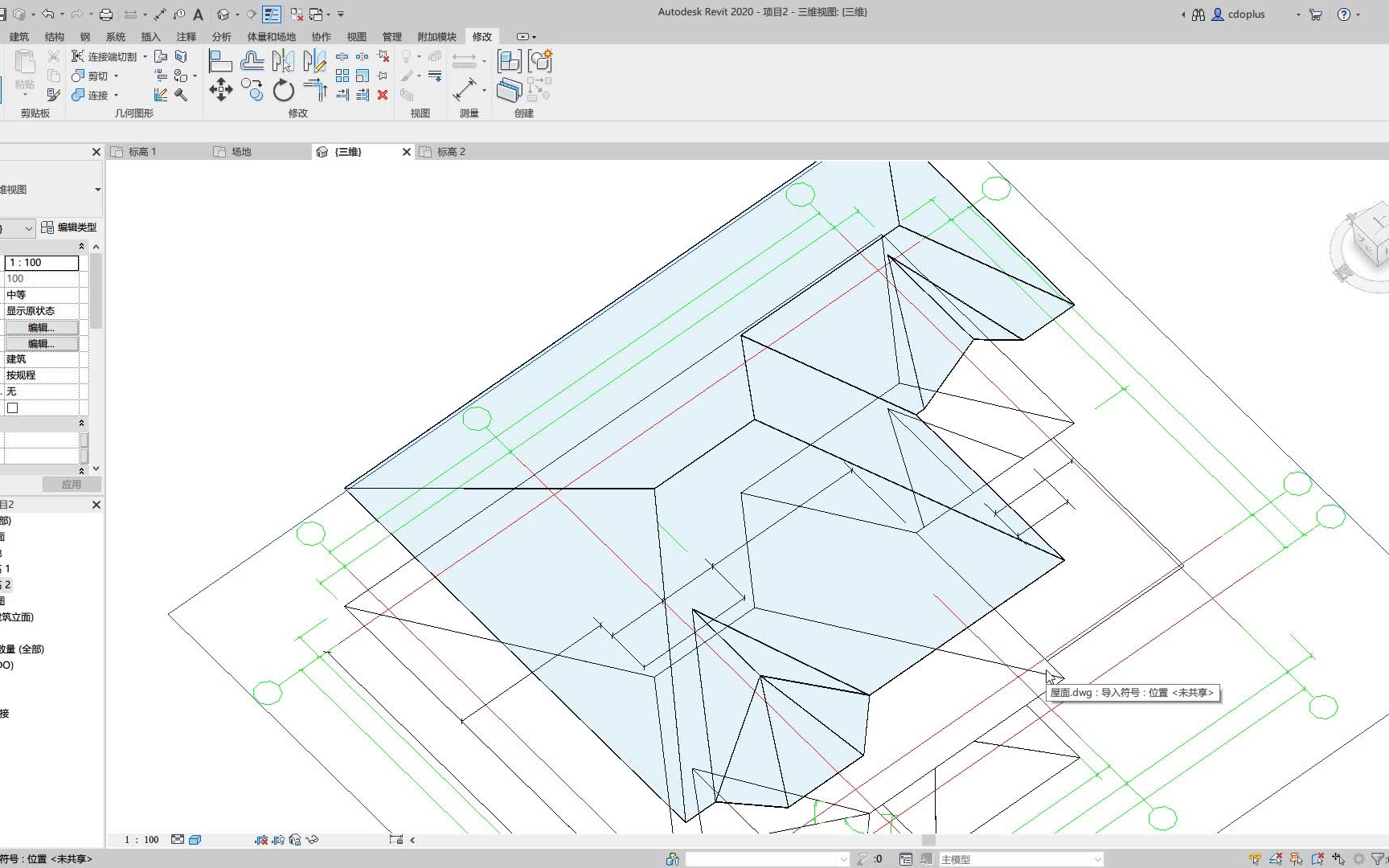Activate the Copy tool
This screenshot has width=1389, height=868.
[252, 90]
